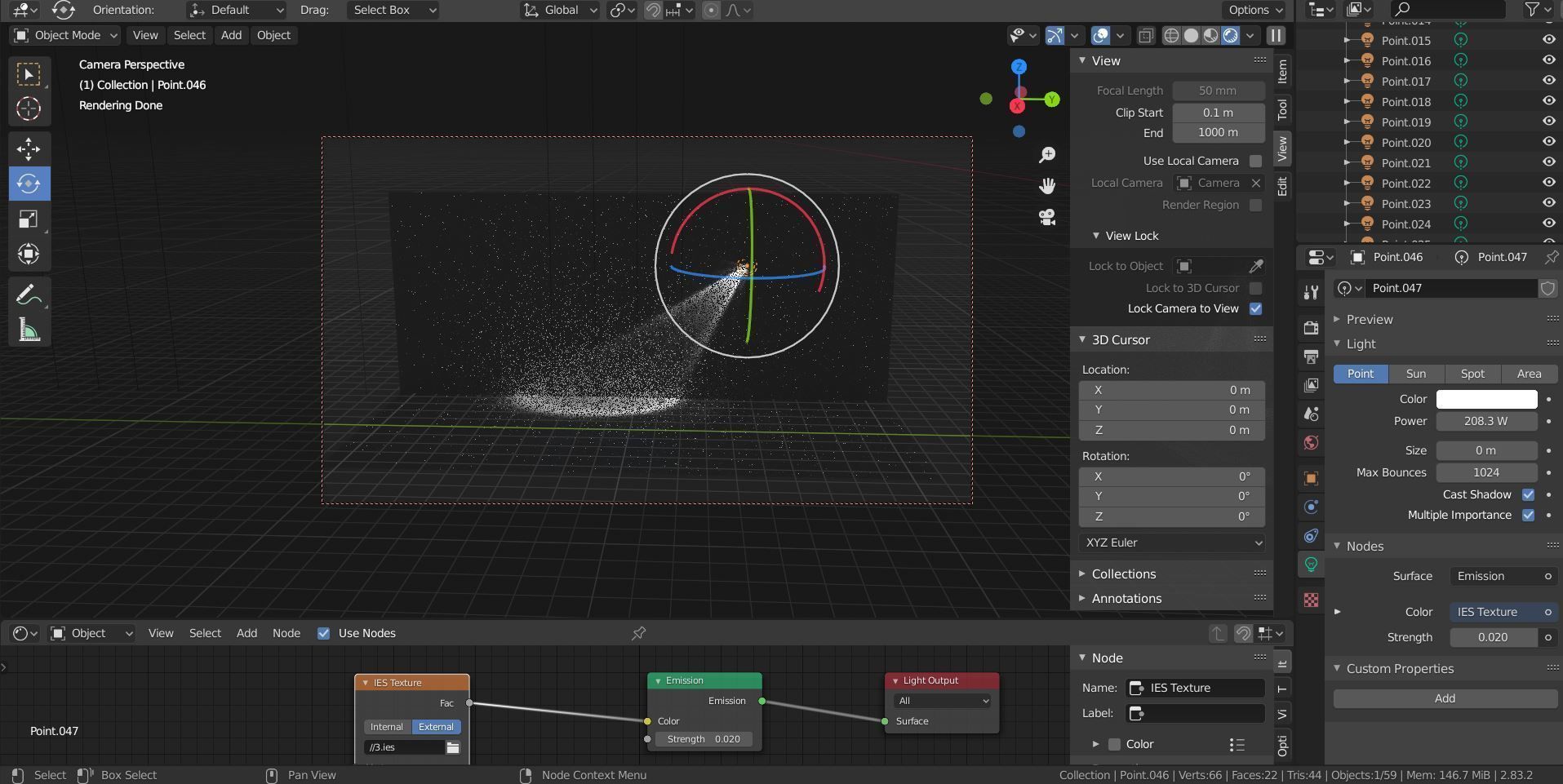Toggle camera view icon in viewport
Viewport: 1563px width, 784px height.
1047,217
